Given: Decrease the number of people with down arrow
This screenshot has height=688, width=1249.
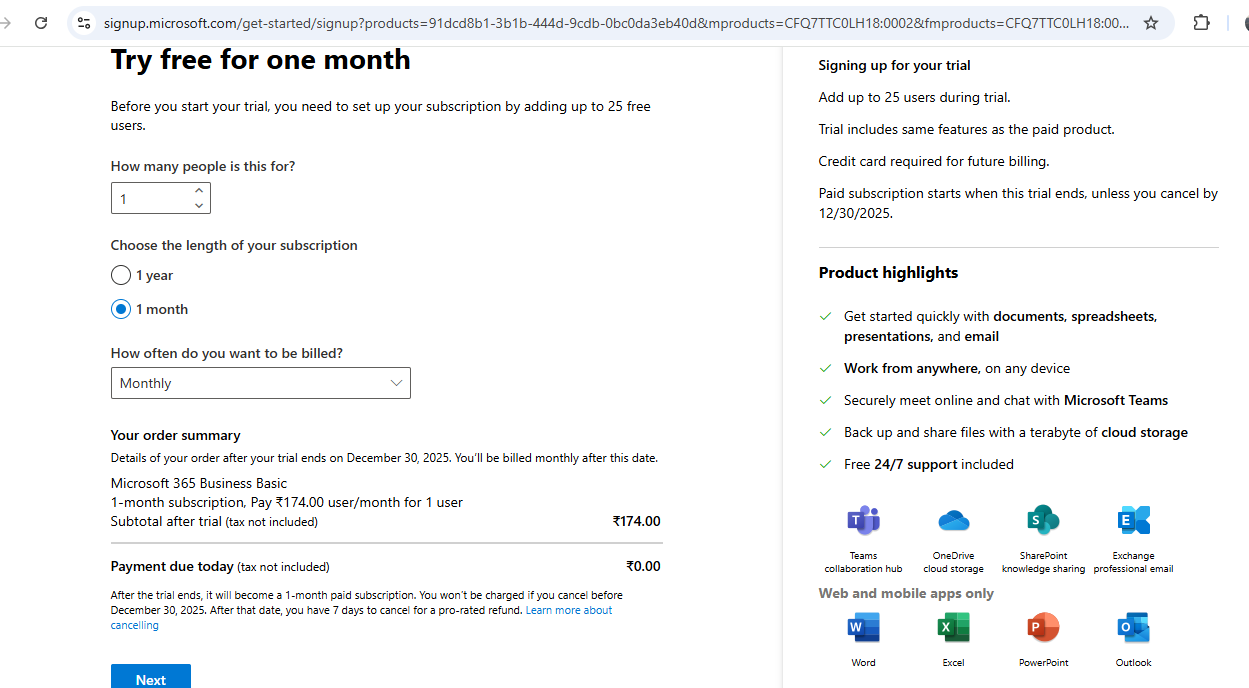Looking at the screenshot, I should point(199,206).
